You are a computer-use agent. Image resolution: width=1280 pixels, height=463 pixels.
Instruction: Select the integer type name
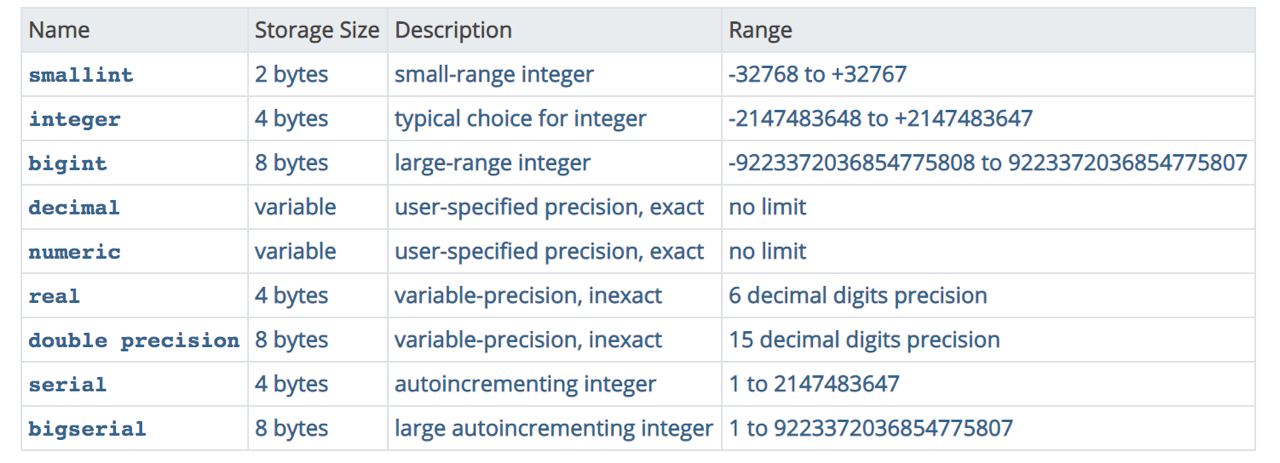(x=75, y=119)
